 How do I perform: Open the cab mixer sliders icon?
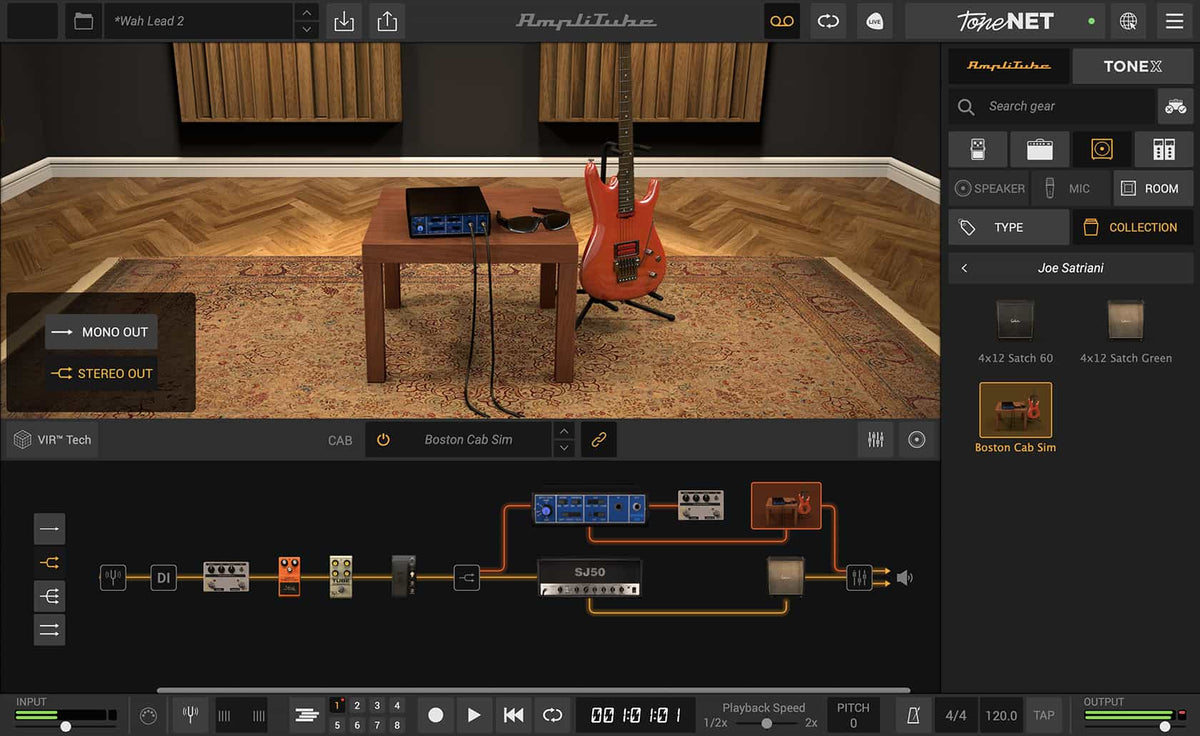pos(875,439)
